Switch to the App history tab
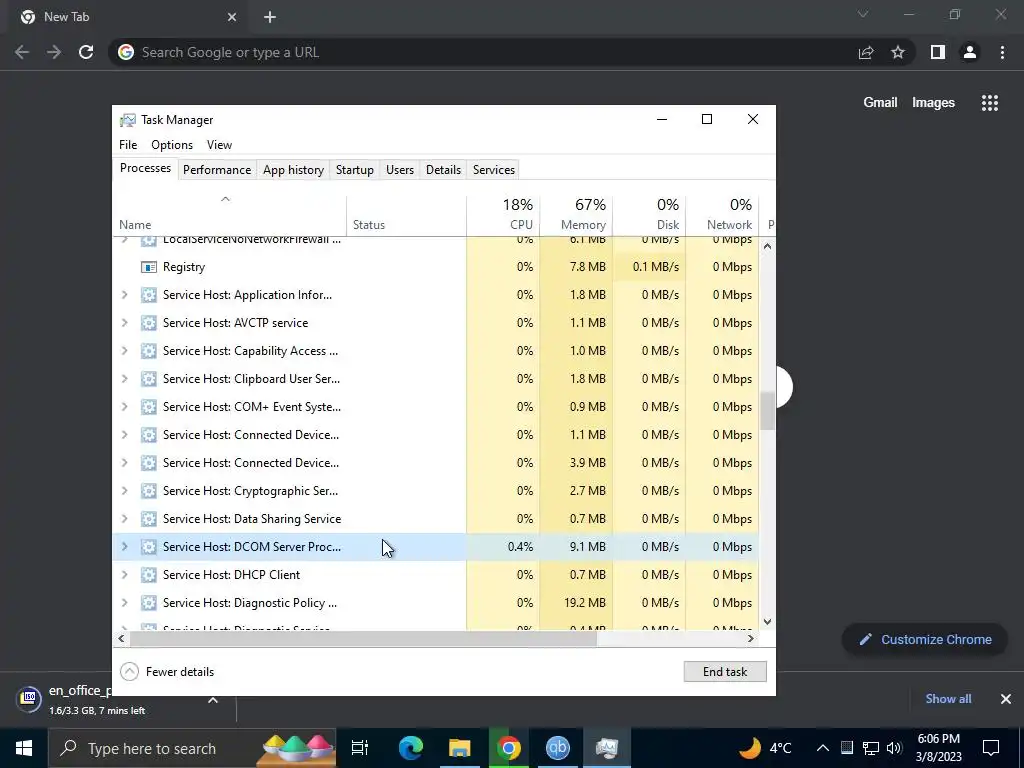 (x=293, y=170)
